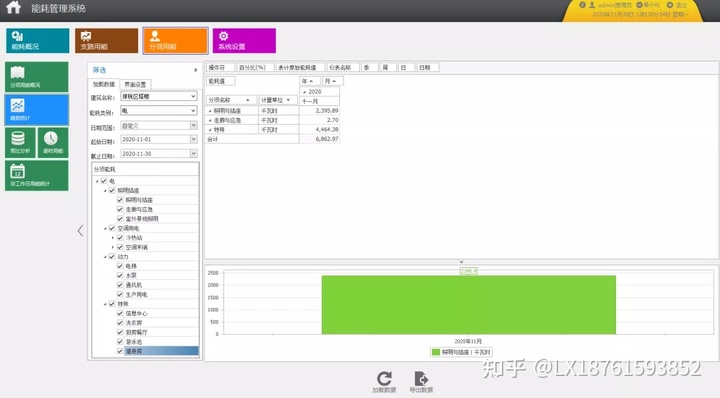This screenshot has width=720, height=398.
Task: Switch to the 界面设置 tab
Action: coord(135,84)
